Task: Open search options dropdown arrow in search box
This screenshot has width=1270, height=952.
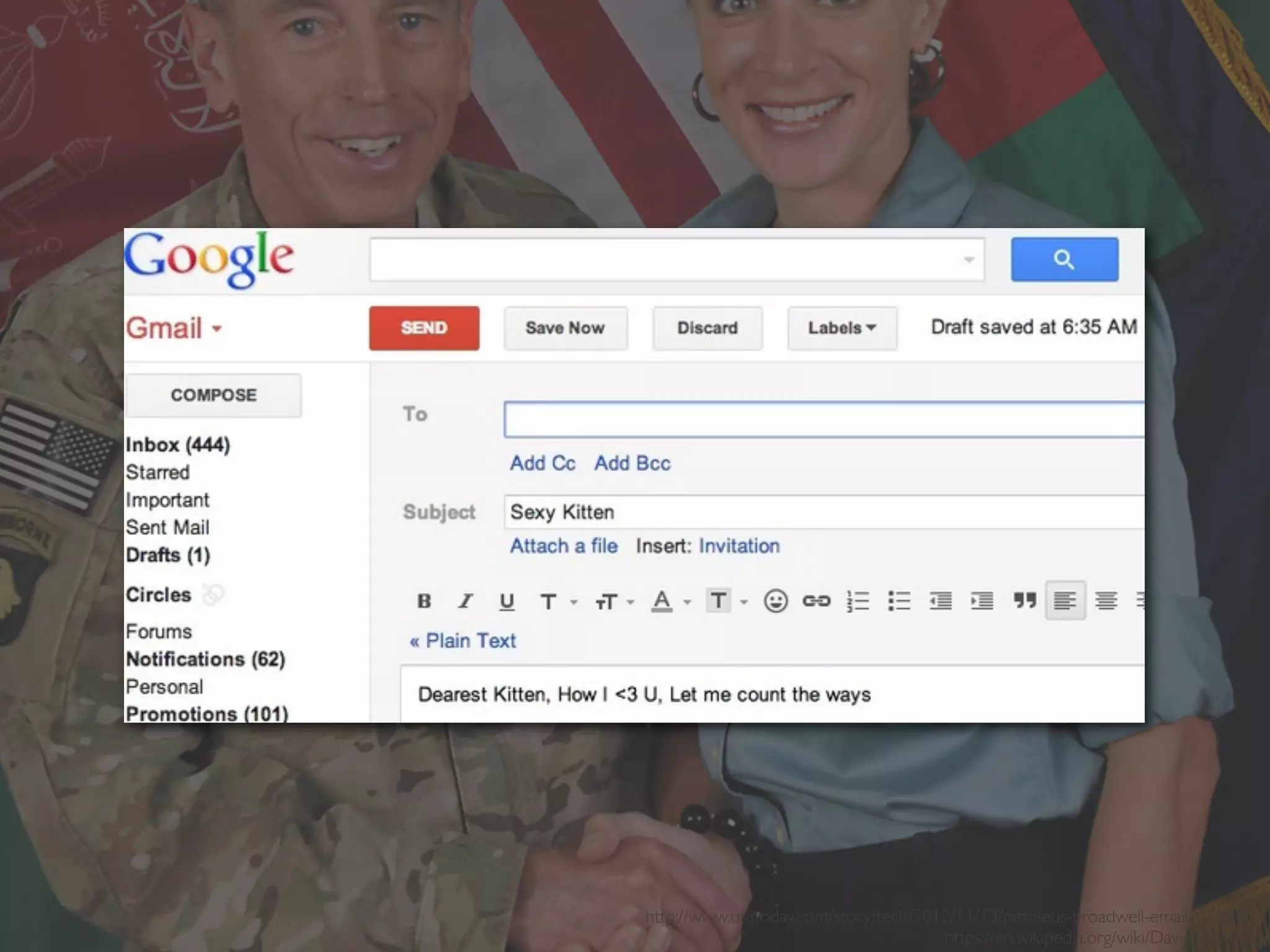Action: (x=969, y=260)
